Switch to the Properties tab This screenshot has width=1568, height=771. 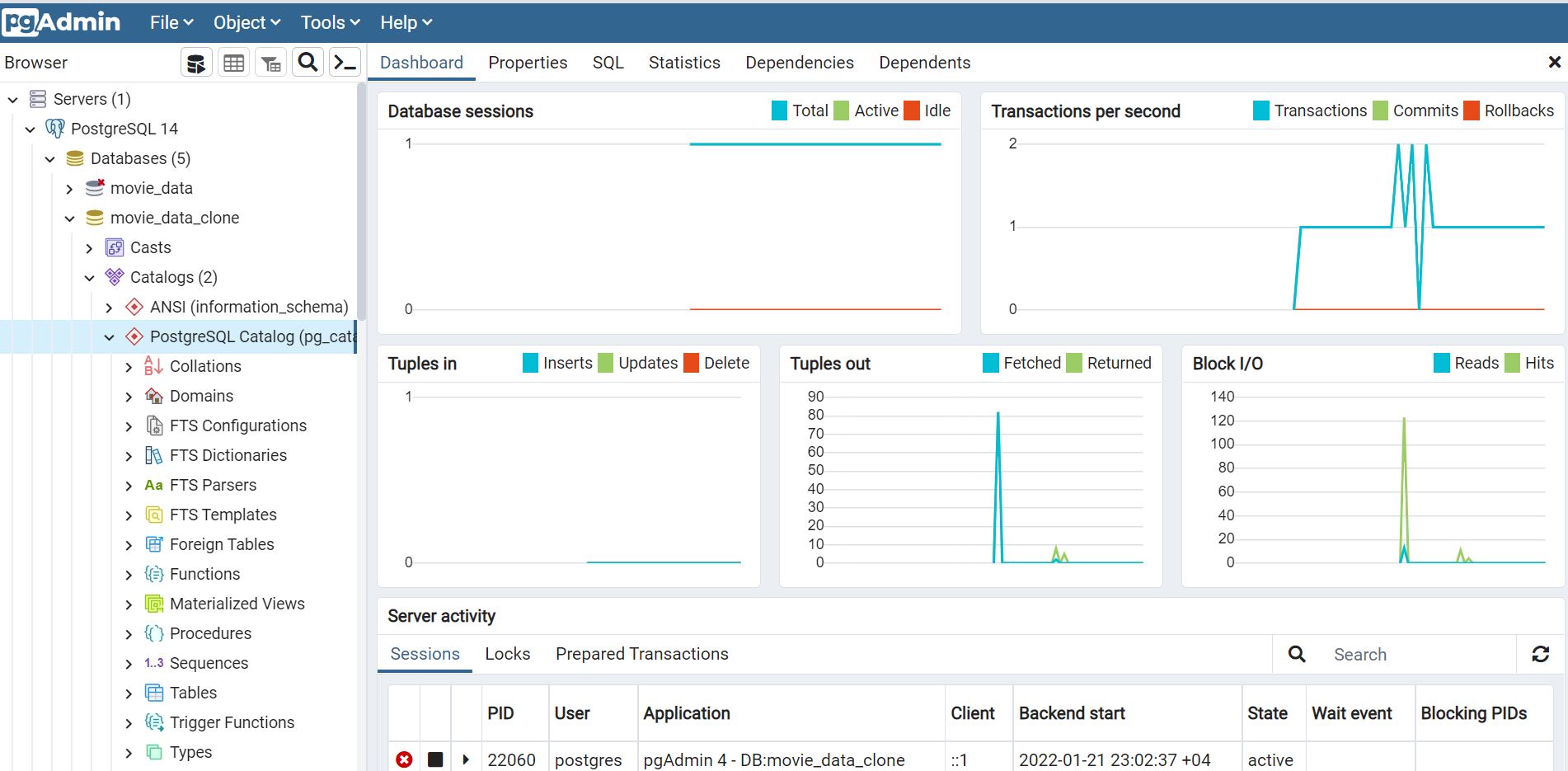528,63
